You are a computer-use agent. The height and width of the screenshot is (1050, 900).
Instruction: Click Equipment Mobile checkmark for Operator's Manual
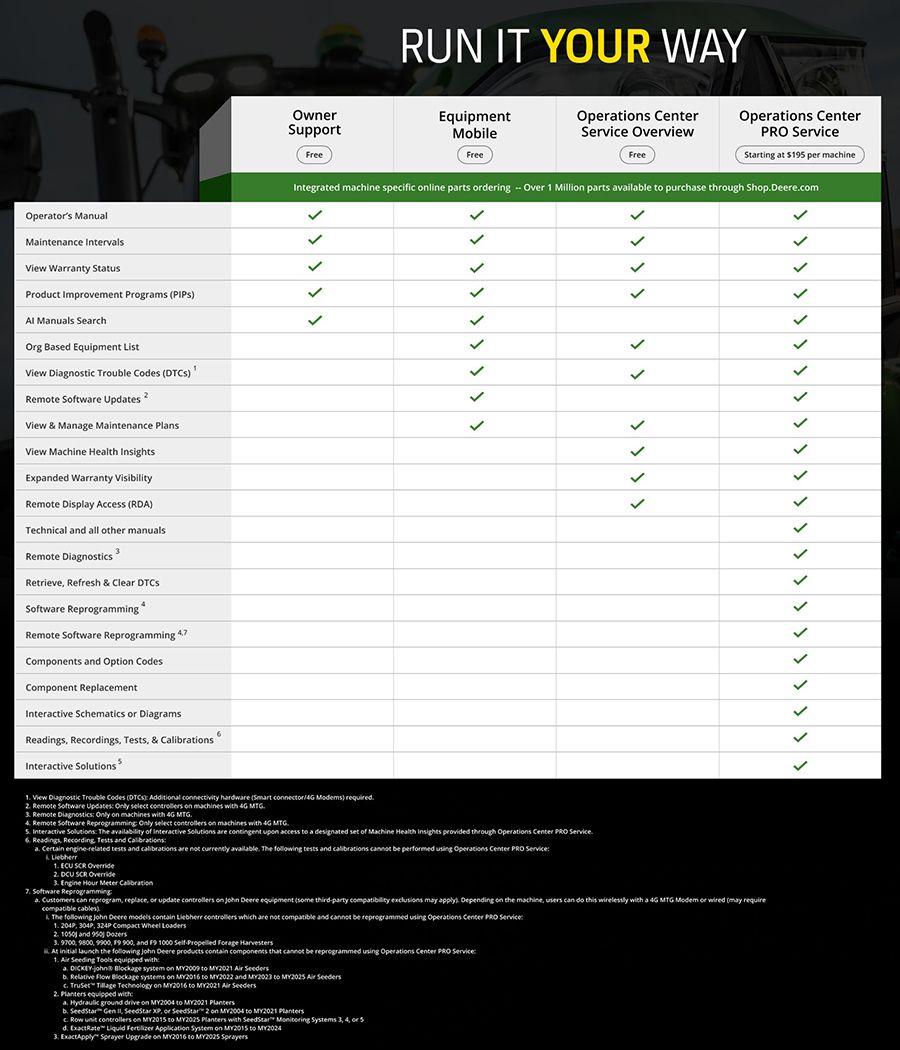point(477,215)
